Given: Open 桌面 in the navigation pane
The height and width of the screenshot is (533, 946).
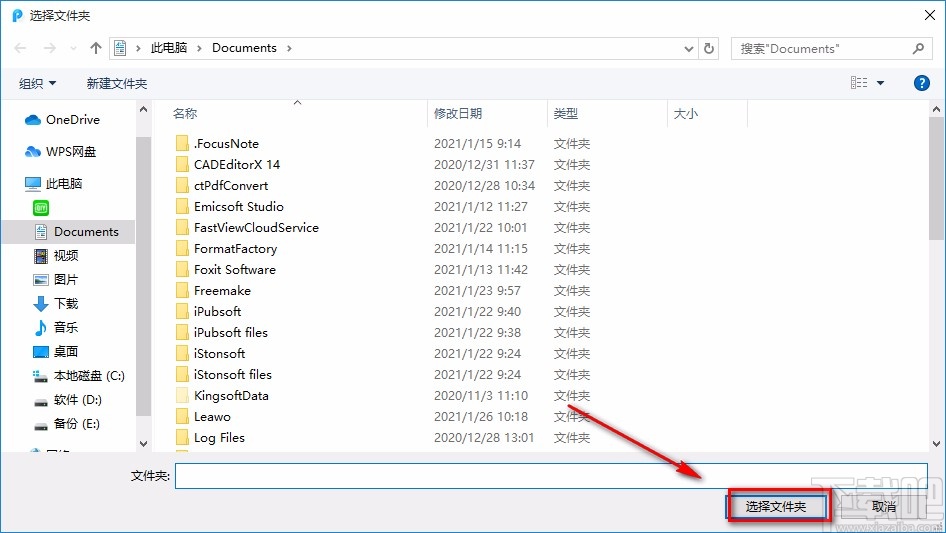Looking at the screenshot, I should click(56, 351).
